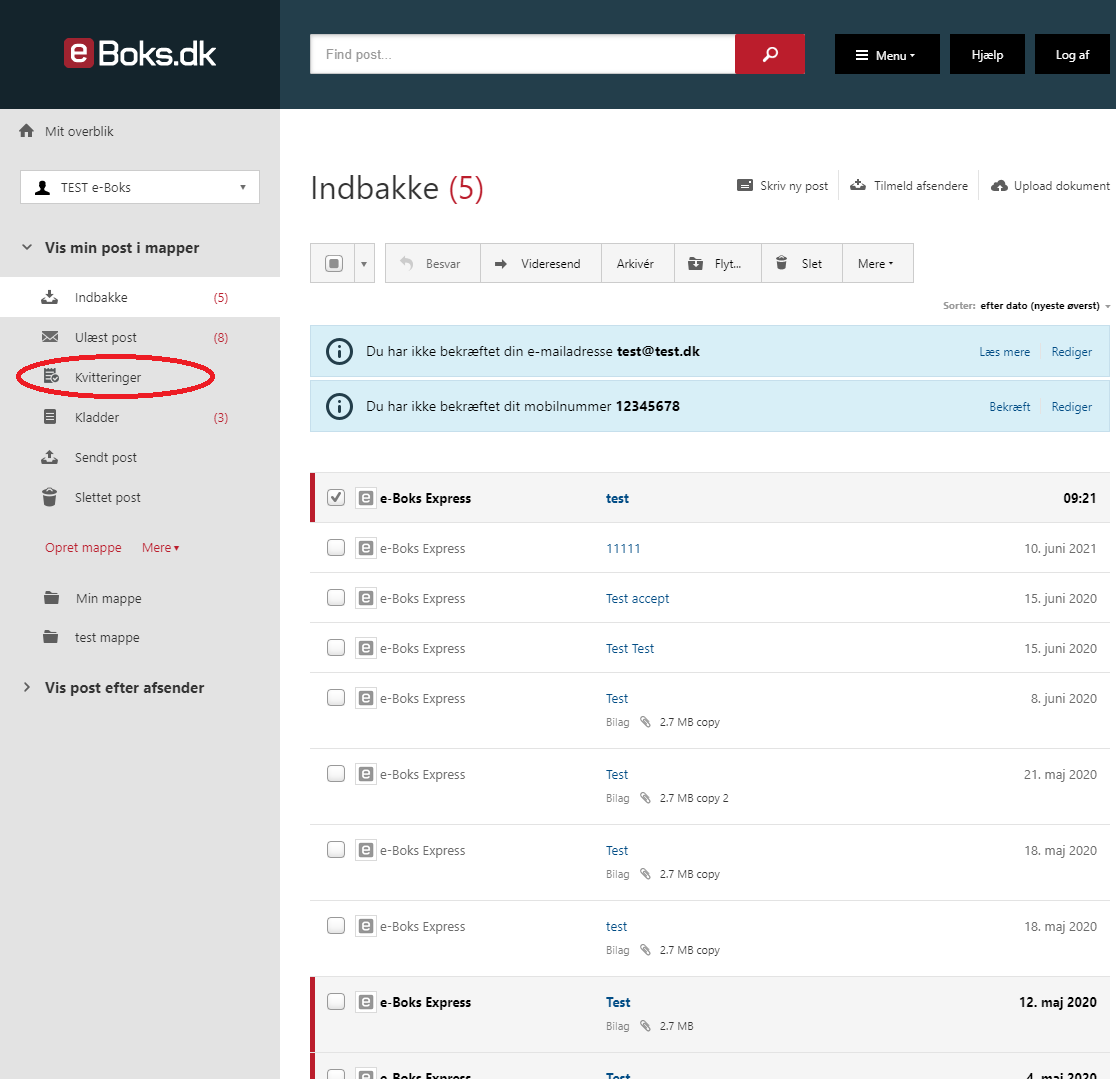
Task: Check the checkbox for message 11111
Action: 335,547
